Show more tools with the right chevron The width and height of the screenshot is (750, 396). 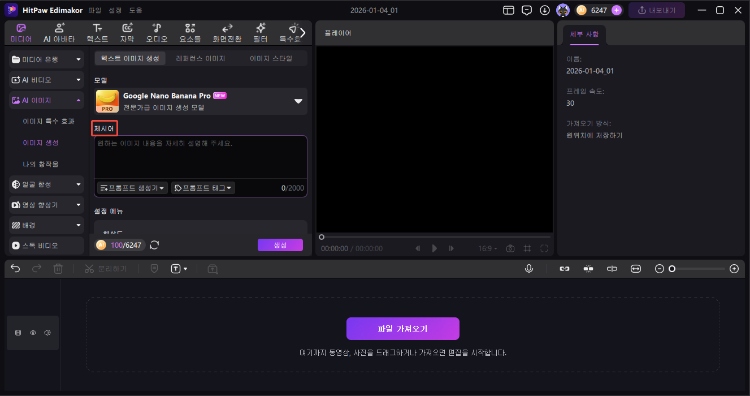[x=303, y=33]
